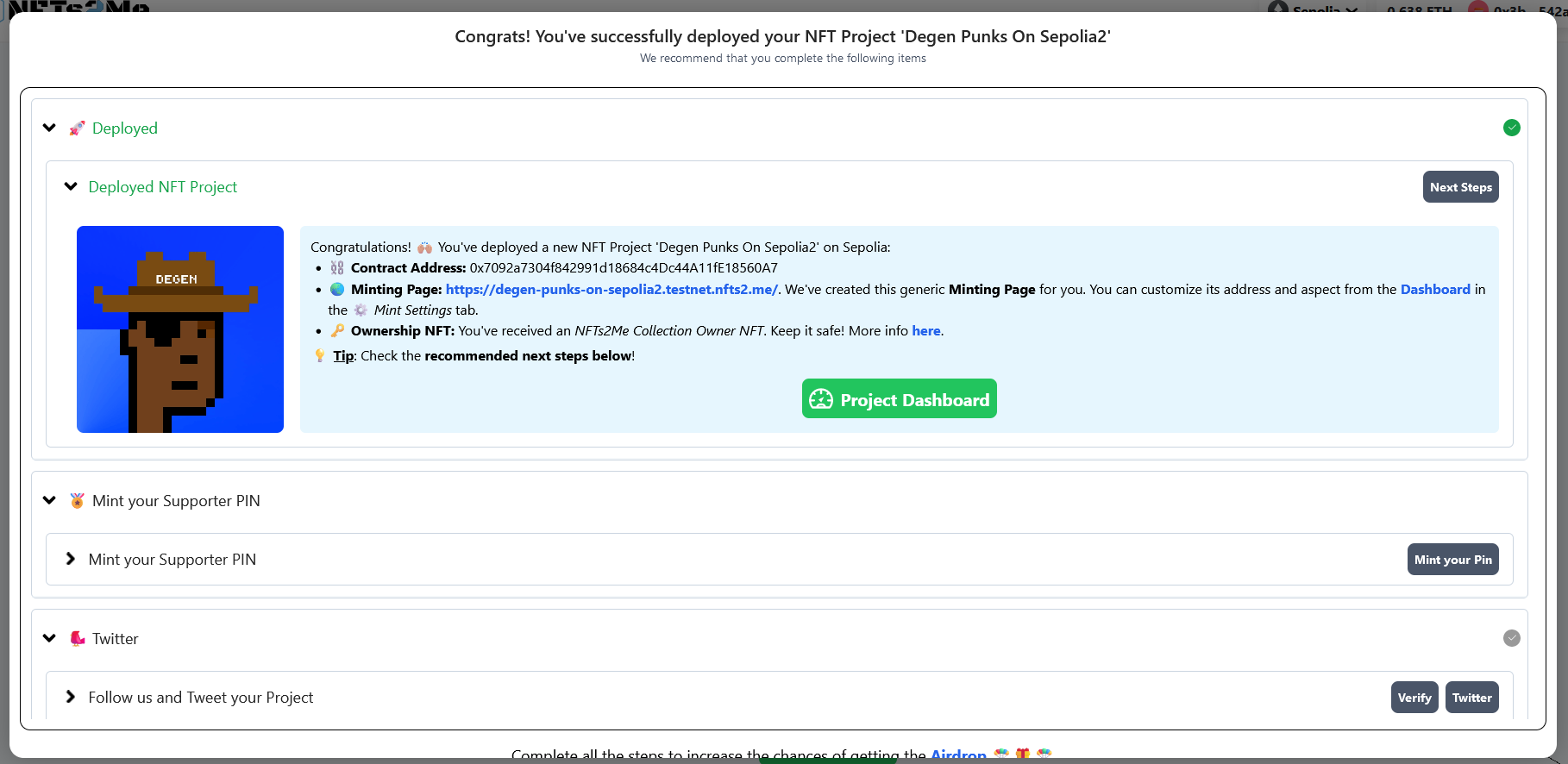This screenshot has height=764, width=1568.
Task: Click the Mint your Pin button
Action: click(x=1452, y=560)
